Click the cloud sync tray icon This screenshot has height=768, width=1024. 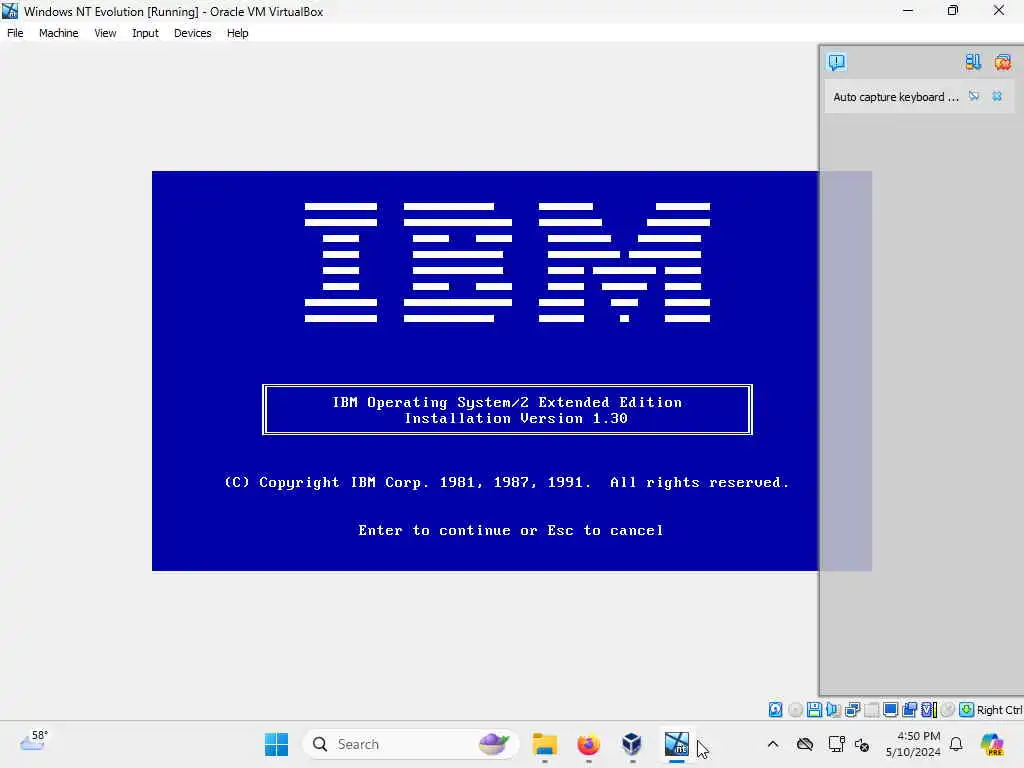click(x=805, y=744)
